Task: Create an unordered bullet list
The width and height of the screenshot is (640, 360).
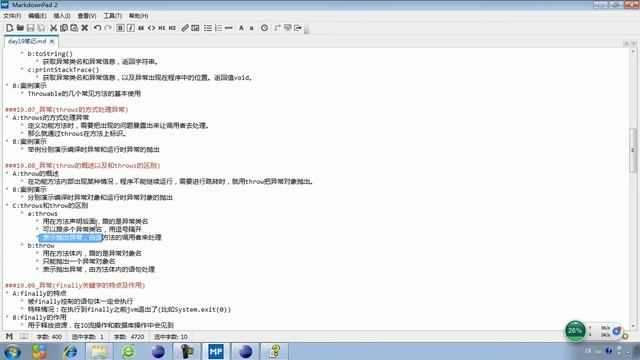Action: pos(208,28)
